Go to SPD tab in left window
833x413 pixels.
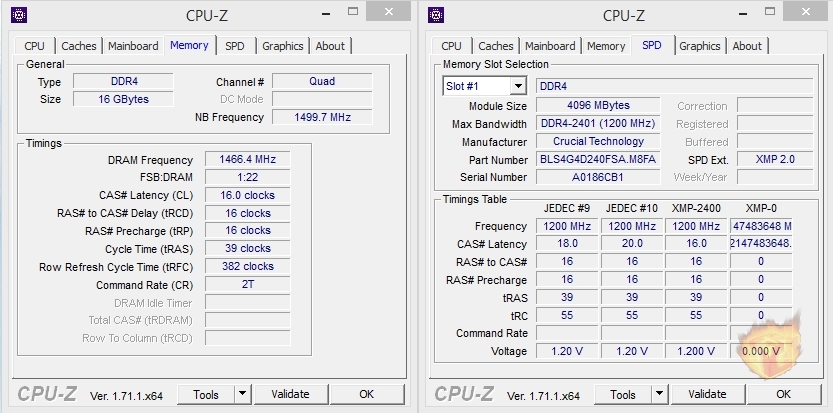pyautogui.click(x=234, y=46)
